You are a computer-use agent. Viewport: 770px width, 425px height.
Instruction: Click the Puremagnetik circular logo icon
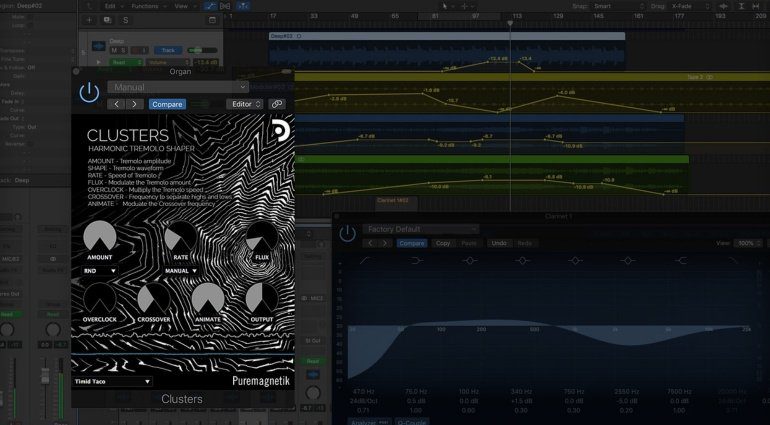281,131
